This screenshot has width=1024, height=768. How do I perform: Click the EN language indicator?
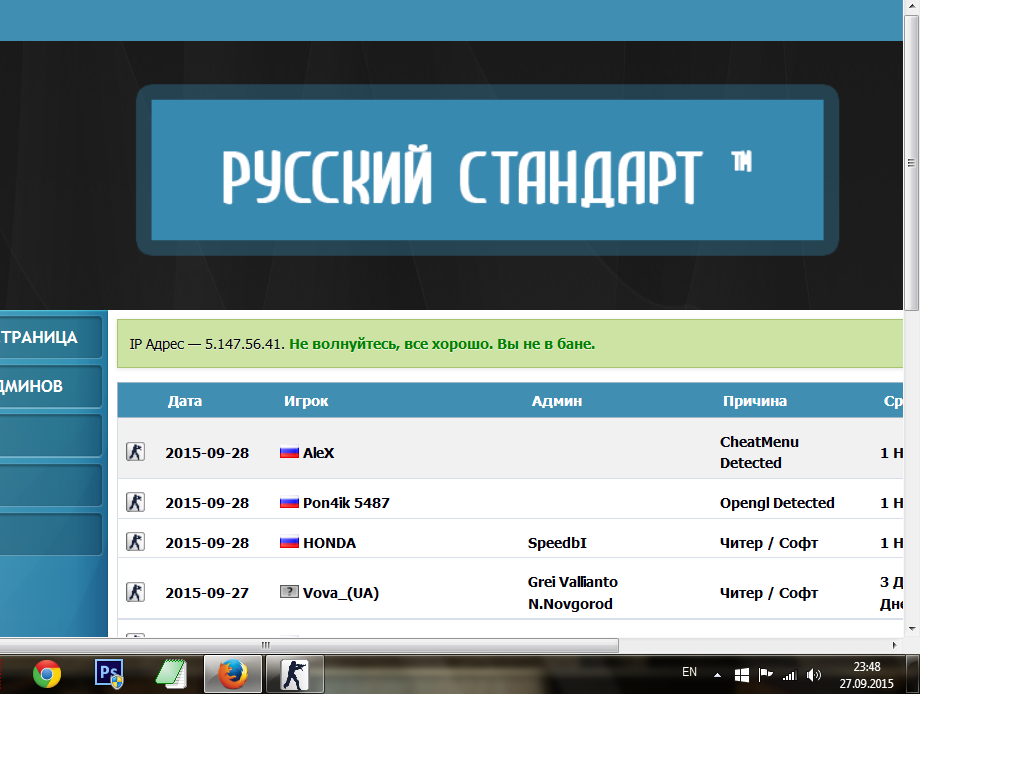(x=690, y=672)
